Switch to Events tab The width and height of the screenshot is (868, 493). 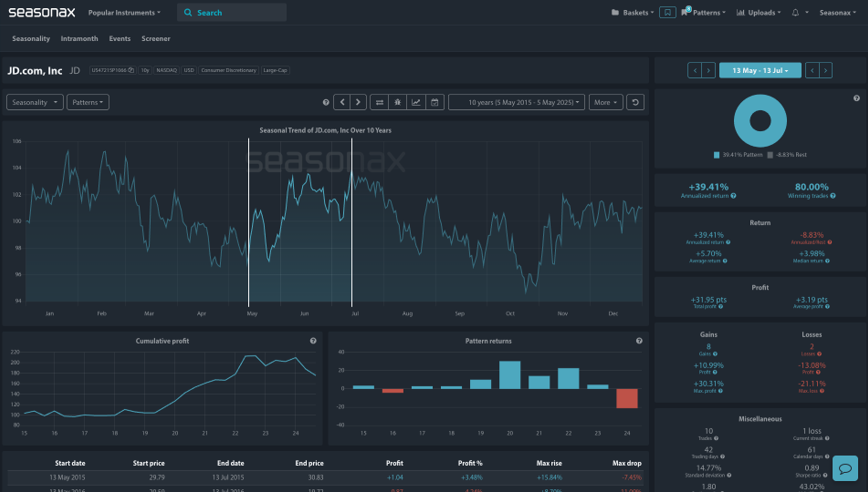120,39
